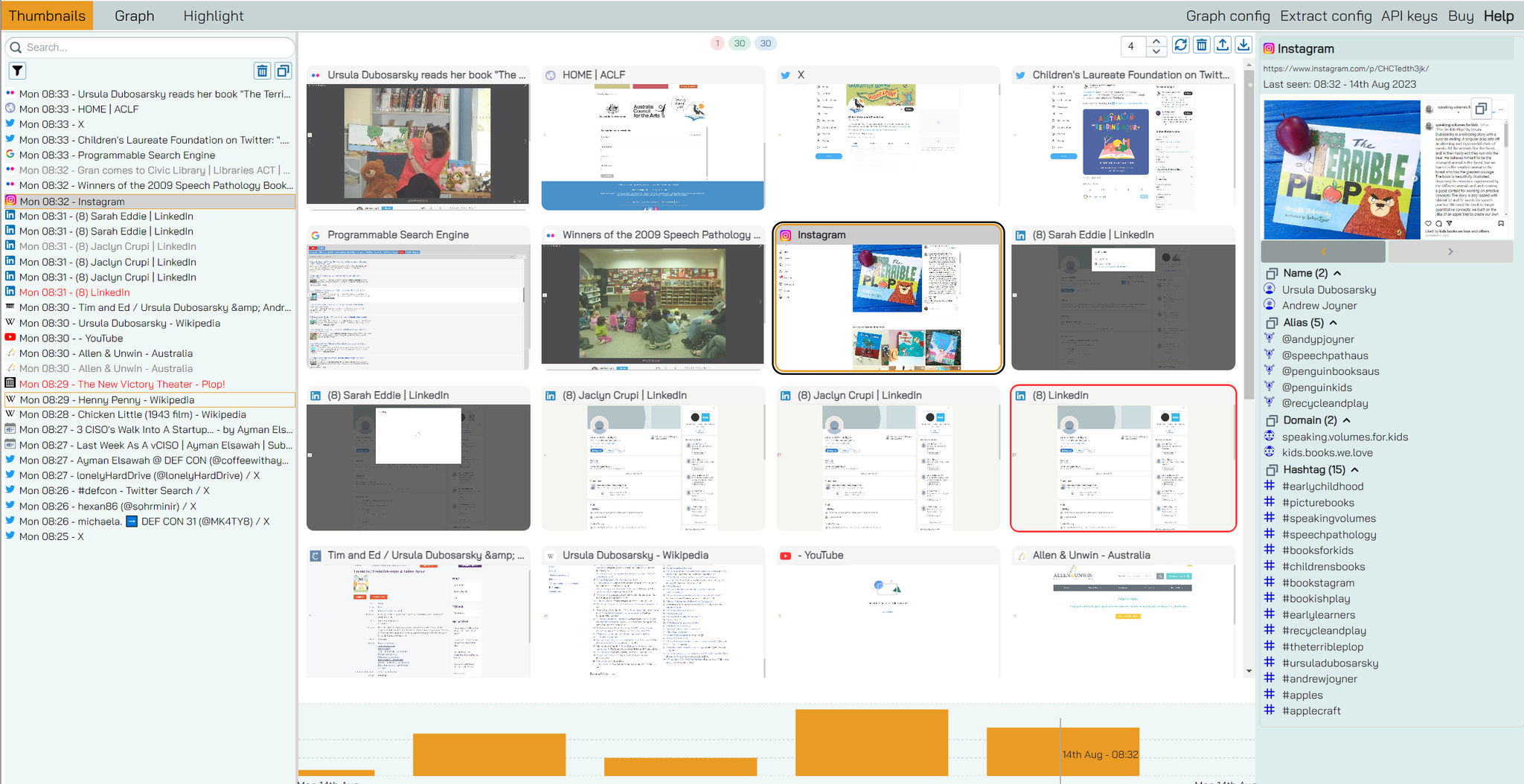Image resolution: width=1524 pixels, height=784 pixels.
Task: Click the column count number field
Action: click(x=1134, y=46)
